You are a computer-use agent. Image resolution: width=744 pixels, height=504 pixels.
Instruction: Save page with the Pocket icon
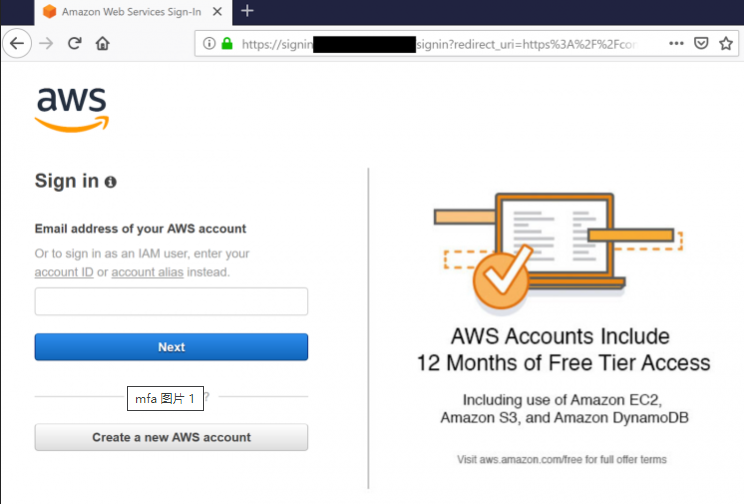701,44
